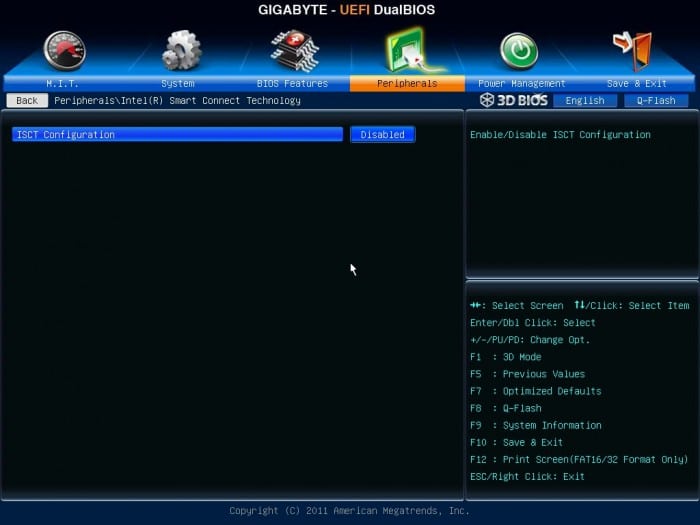Open the BIOS Features chip icon
Viewport: 700px width, 525px height.
coord(295,50)
